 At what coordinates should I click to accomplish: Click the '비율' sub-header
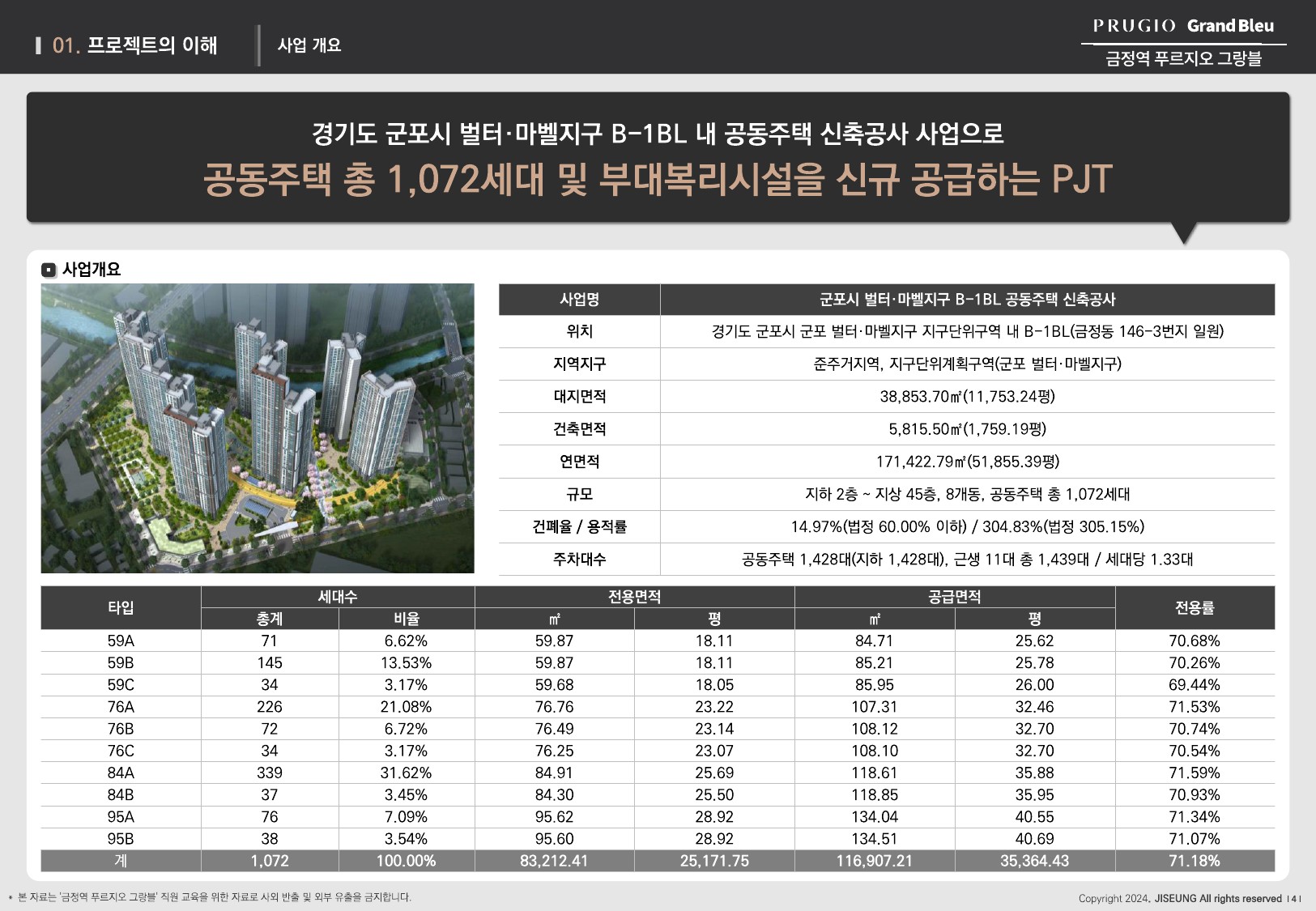[x=407, y=619]
